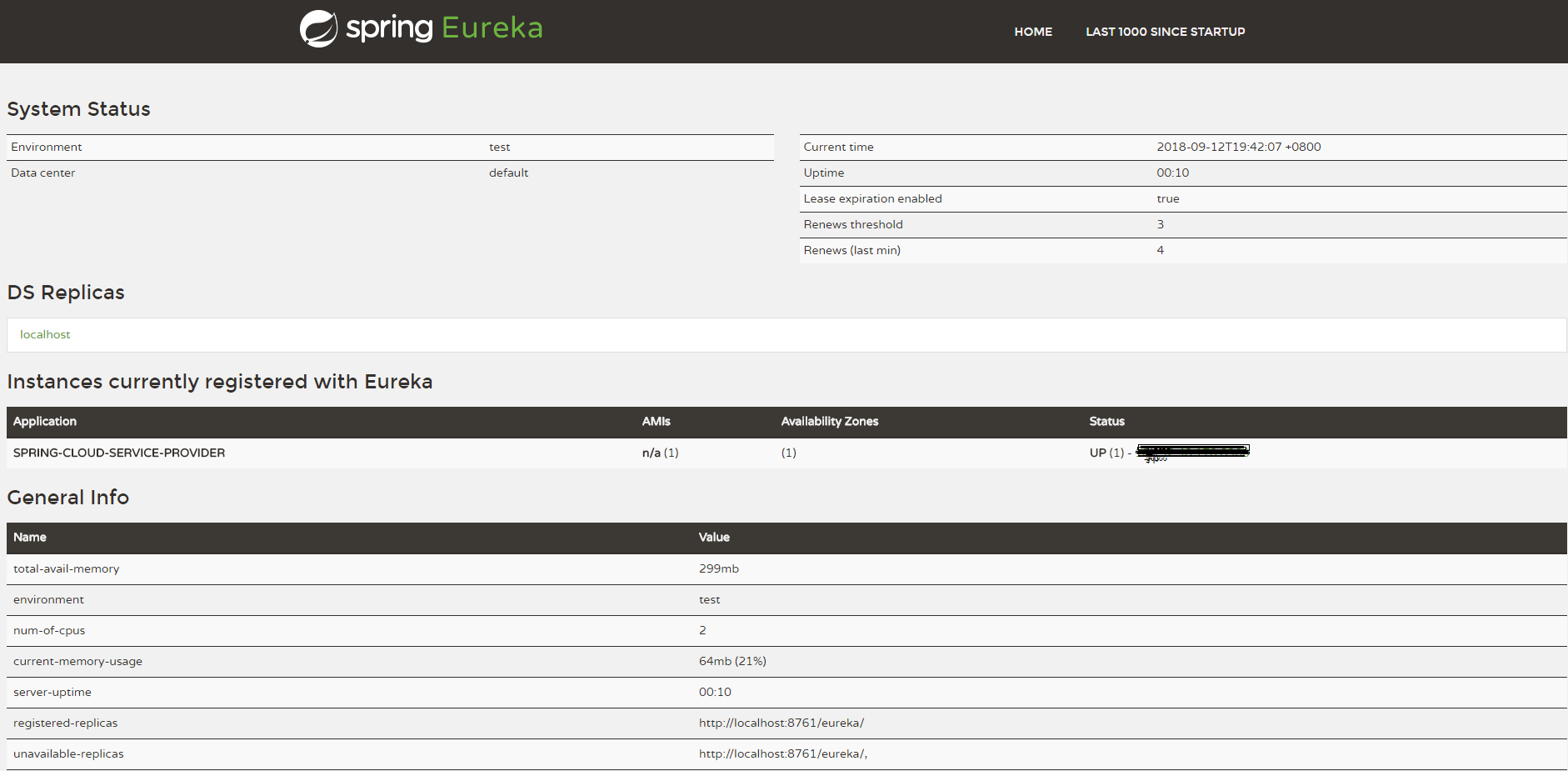The width and height of the screenshot is (1568, 771).
Task: Select the environment row label in General Info
Action: tap(48, 599)
